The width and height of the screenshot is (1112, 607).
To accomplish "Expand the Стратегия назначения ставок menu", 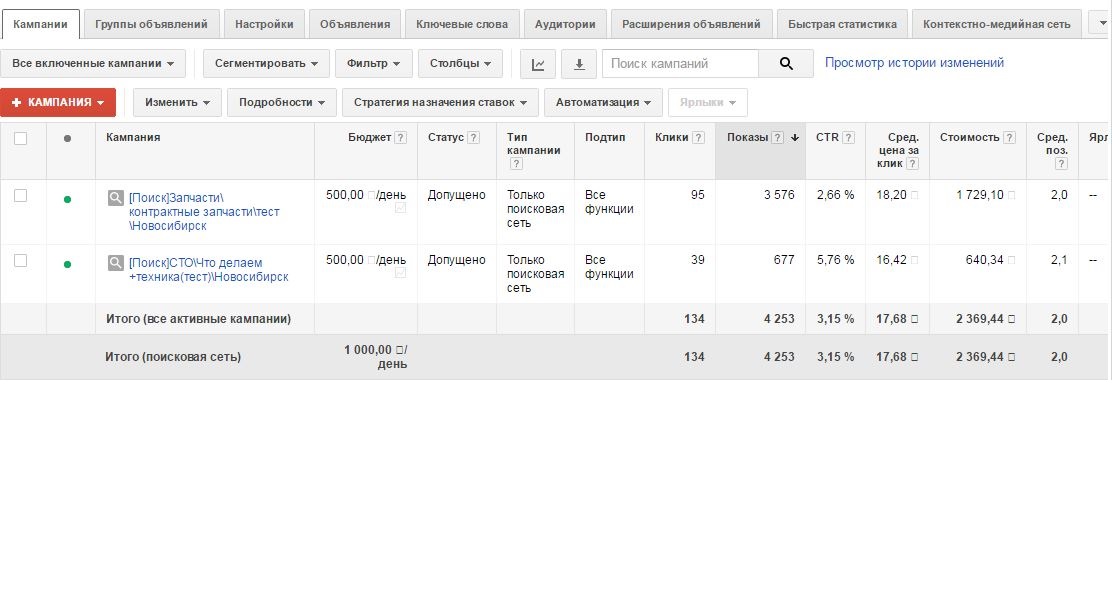I will [x=440, y=102].
